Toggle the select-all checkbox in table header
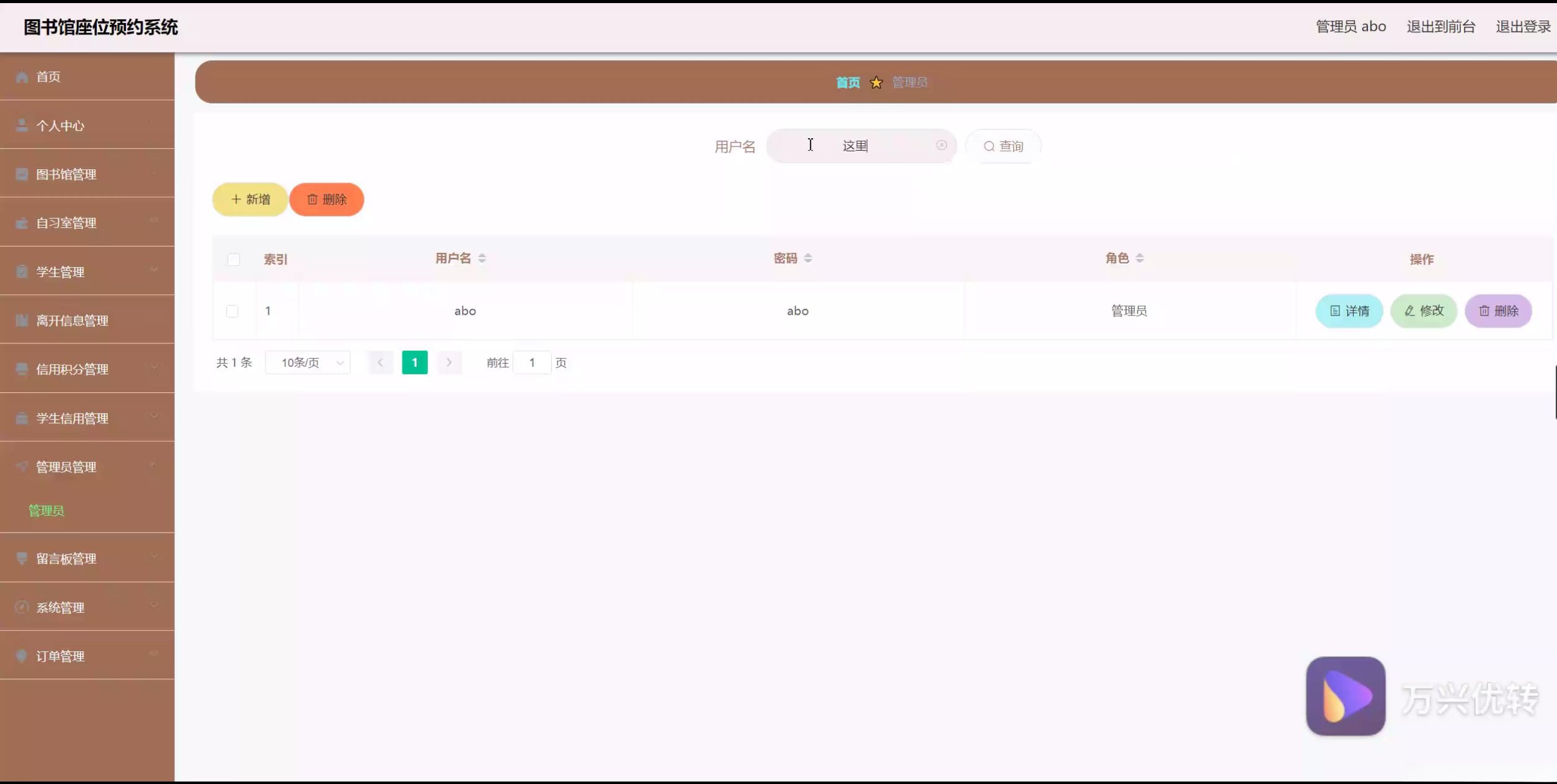 pos(234,260)
